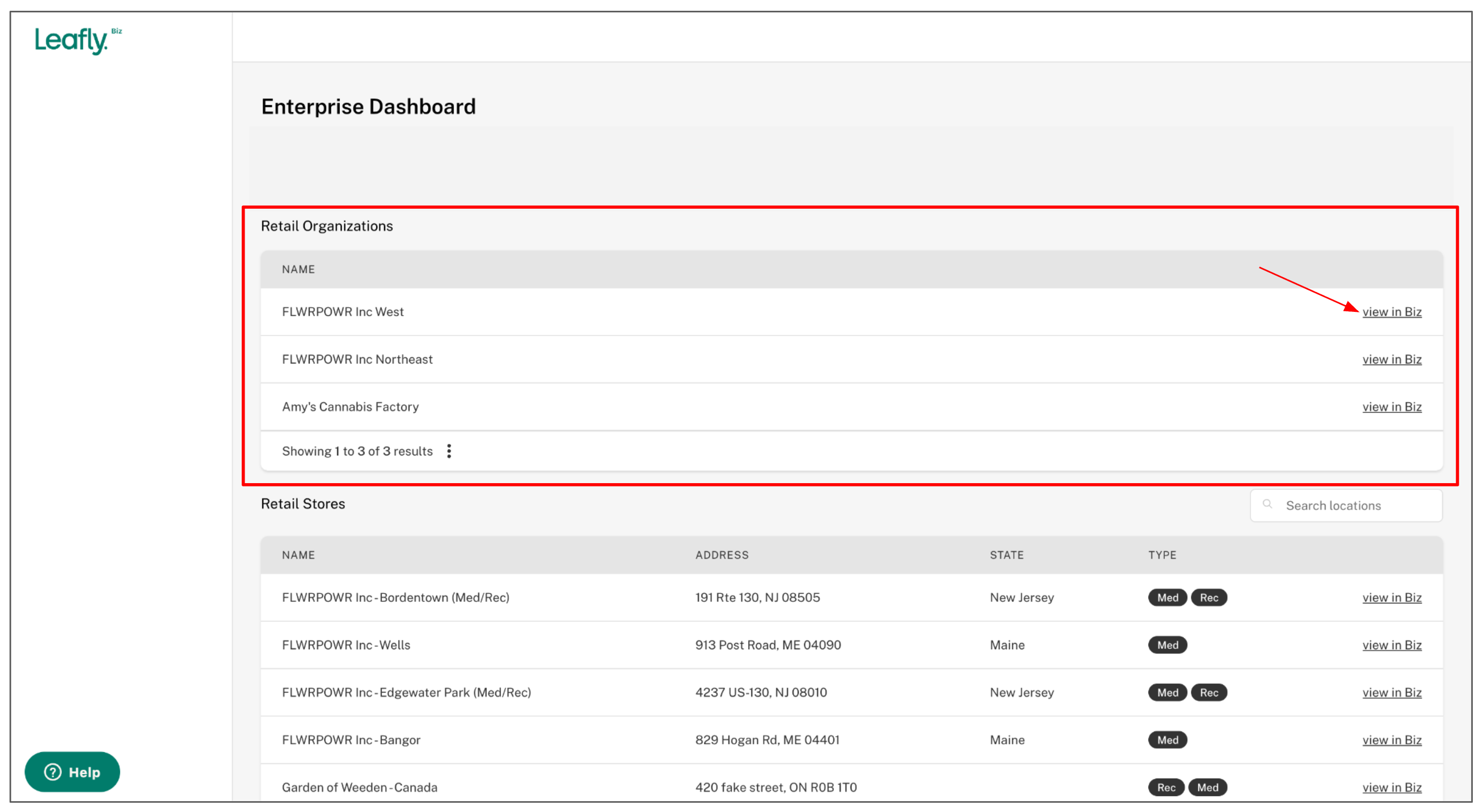Open Bordentown store view in Biz link
This screenshot has height=812, width=1483.
(x=1392, y=597)
